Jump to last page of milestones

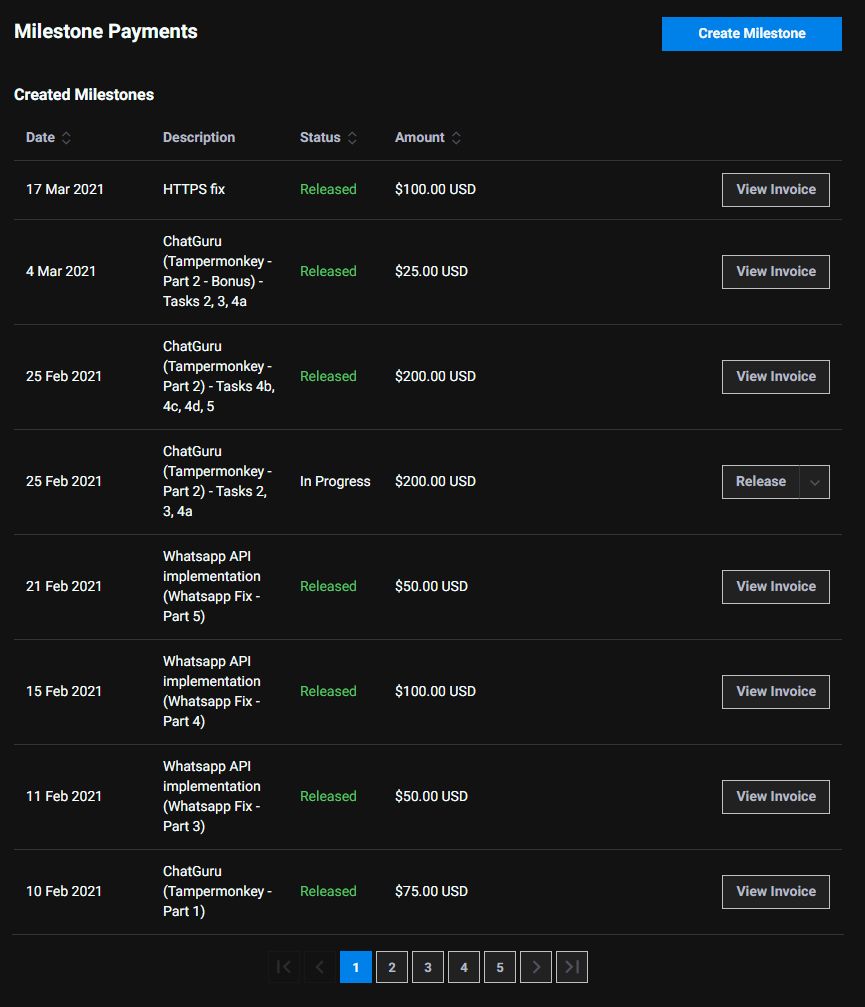click(572, 967)
